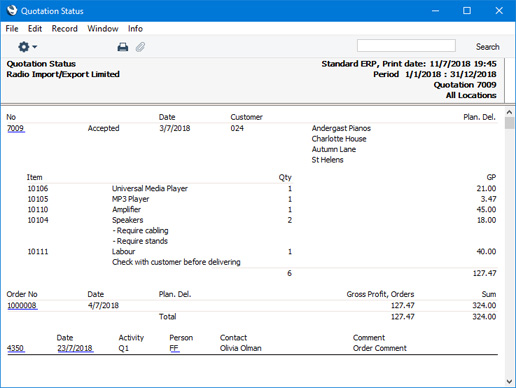
Task: Click the Standard ERP app icon
Action: click(12, 10)
